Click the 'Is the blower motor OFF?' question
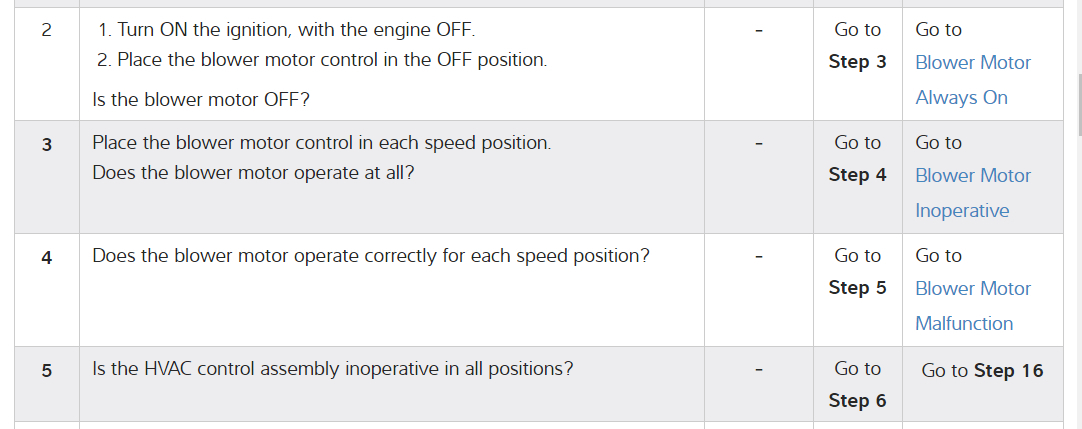Viewport: 1082px width, 429px height. 194,100
